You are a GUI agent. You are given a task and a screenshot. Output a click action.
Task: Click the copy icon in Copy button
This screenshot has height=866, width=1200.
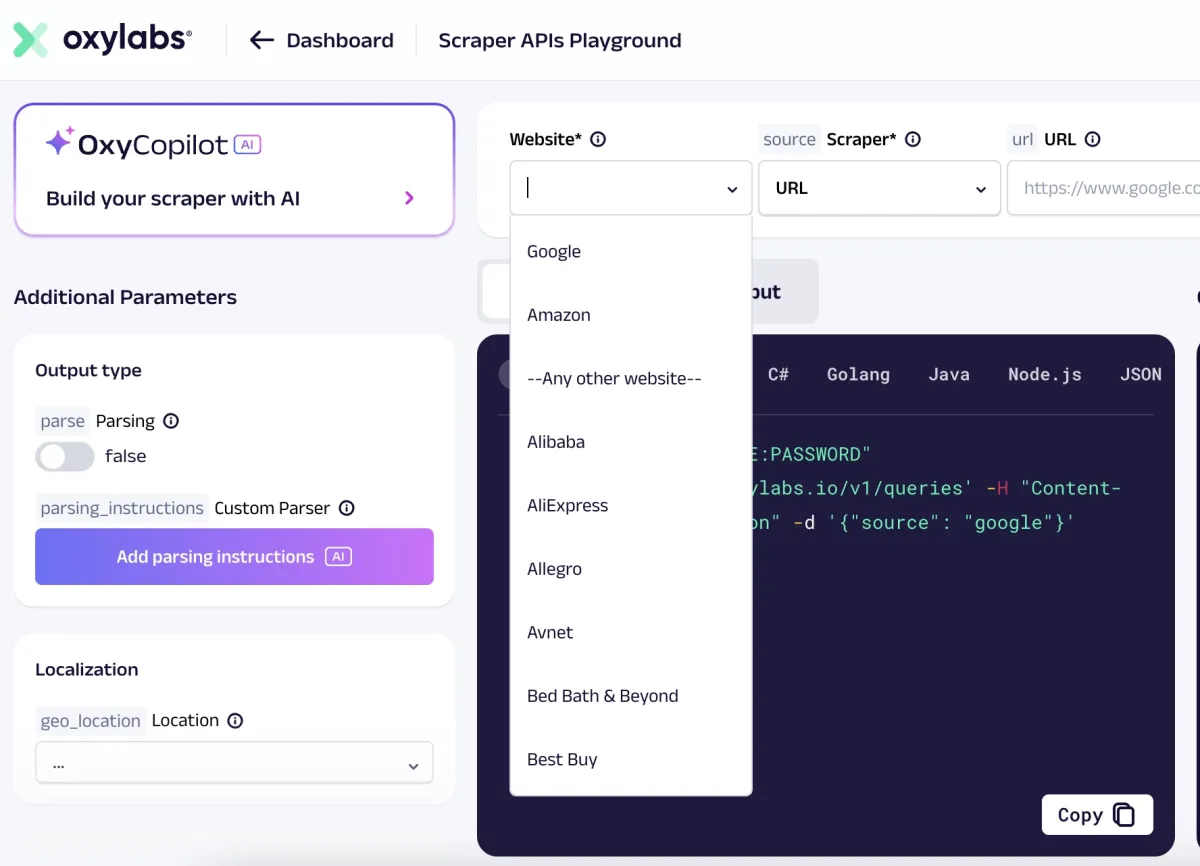coord(1124,815)
